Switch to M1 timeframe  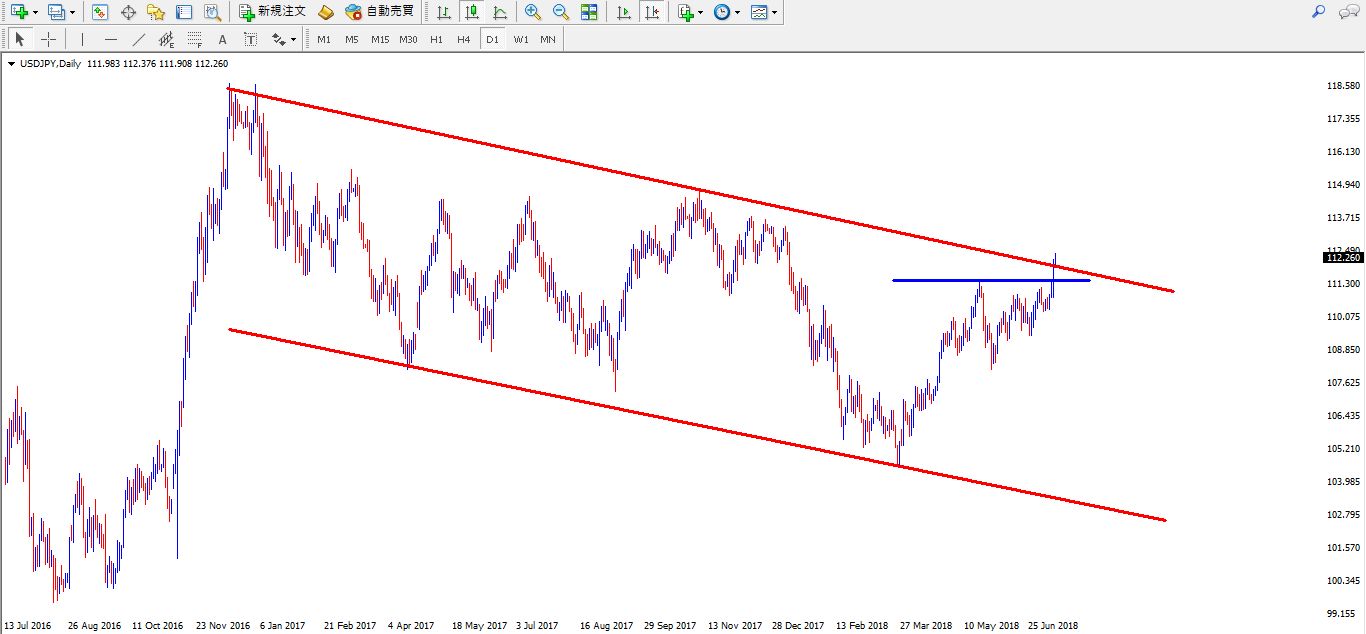[324, 39]
